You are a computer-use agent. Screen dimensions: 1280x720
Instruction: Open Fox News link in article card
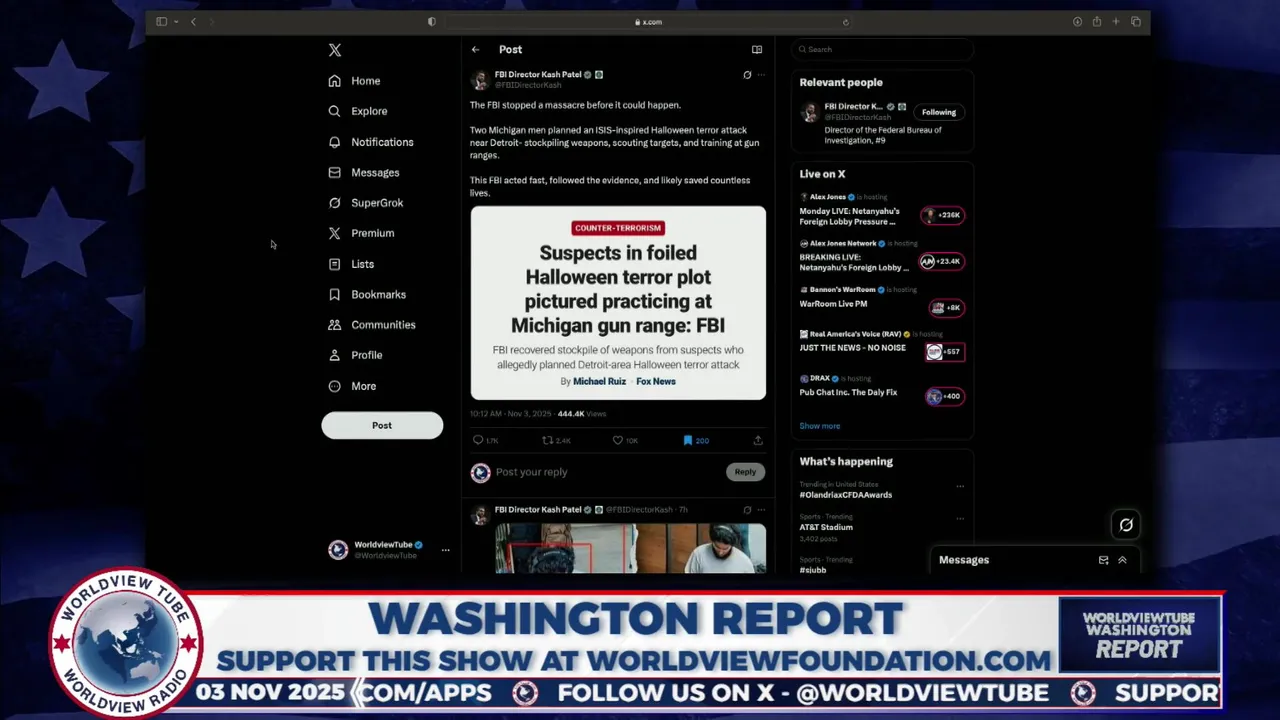(656, 381)
